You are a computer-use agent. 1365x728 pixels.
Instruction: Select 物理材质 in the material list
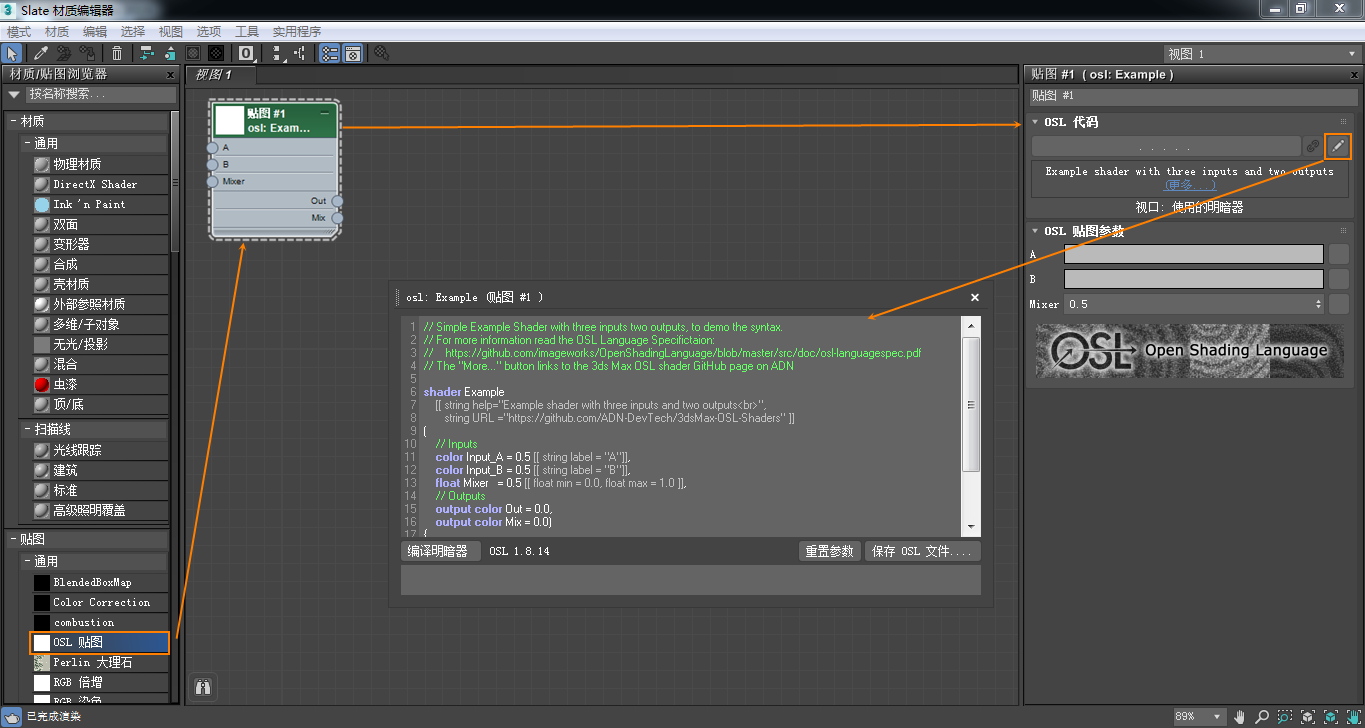coord(99,164)
